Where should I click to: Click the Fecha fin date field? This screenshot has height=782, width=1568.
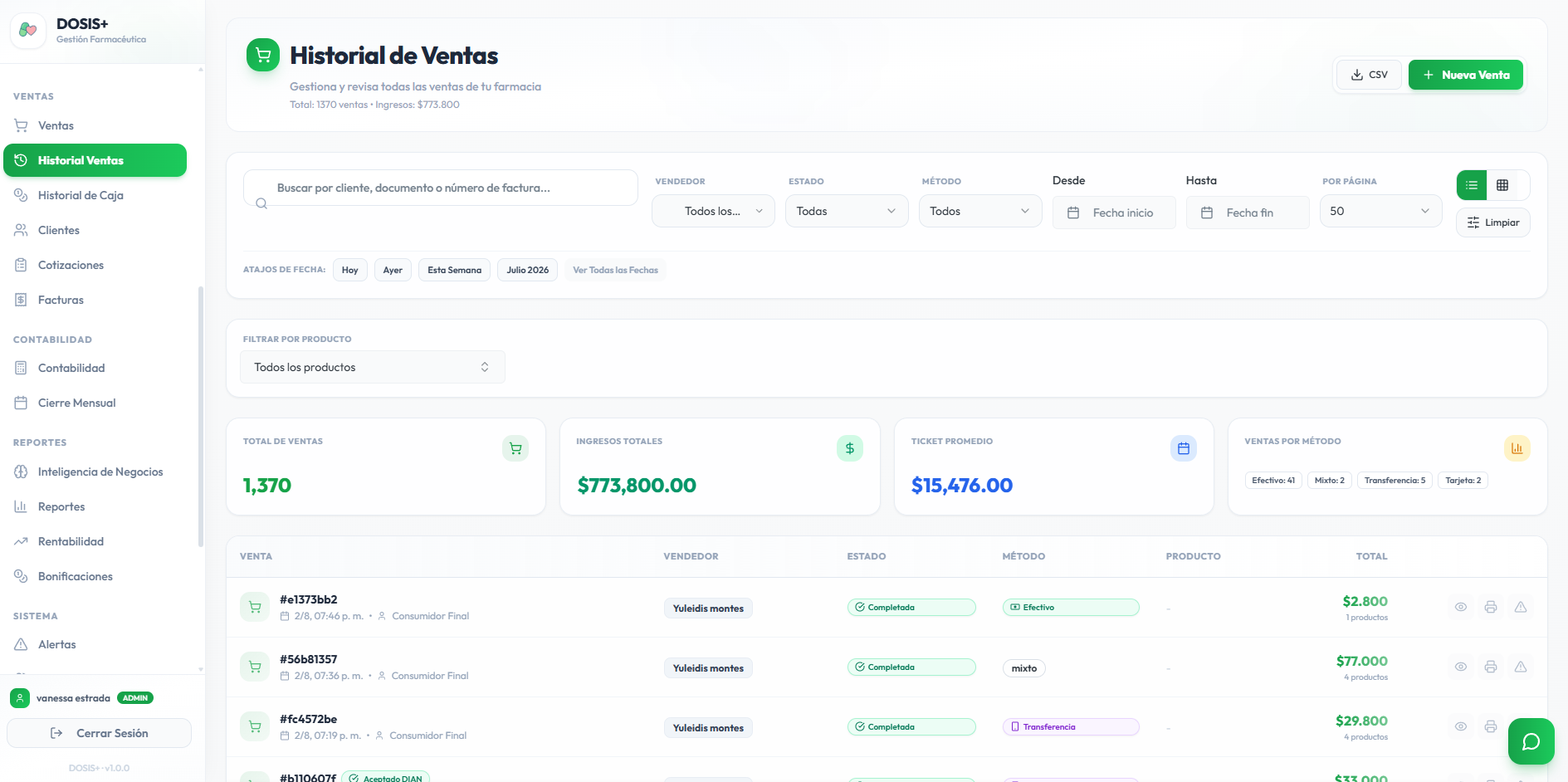tap(1248, 213)
